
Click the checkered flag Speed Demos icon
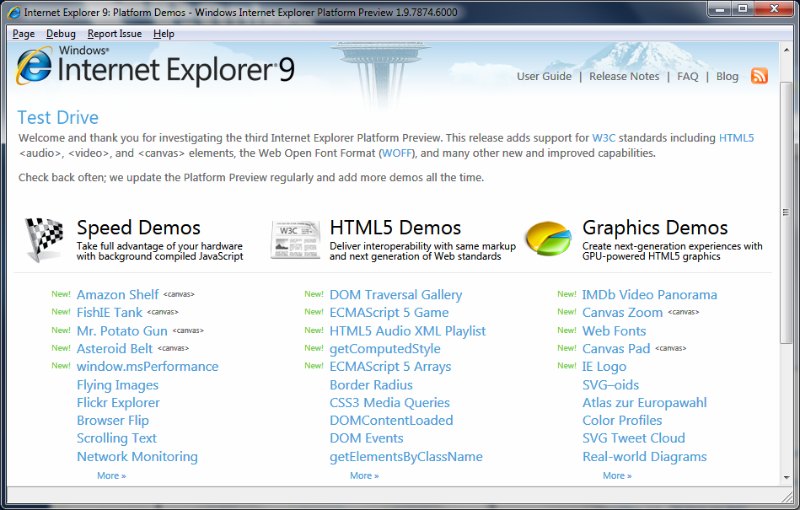coord(44,239)
